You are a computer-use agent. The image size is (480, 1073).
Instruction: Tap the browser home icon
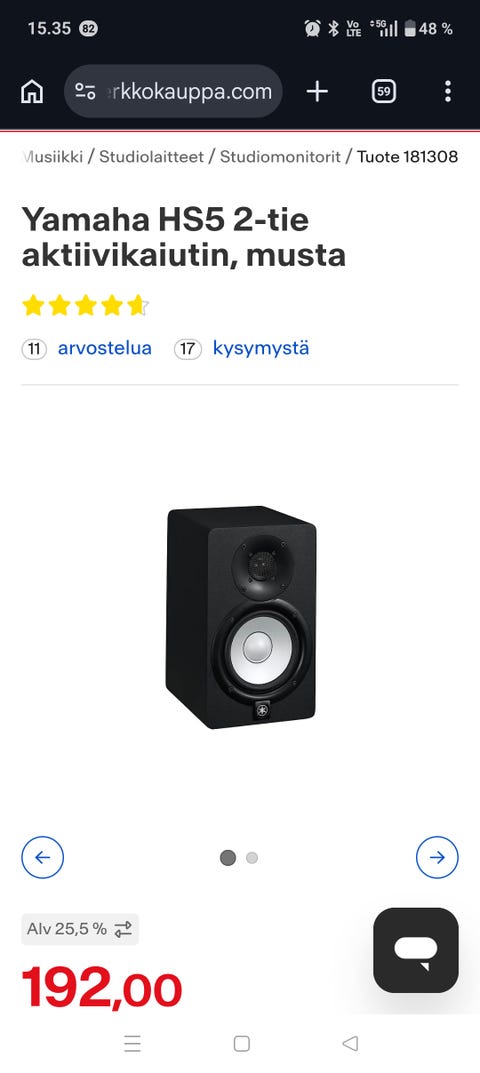(32, 91)
